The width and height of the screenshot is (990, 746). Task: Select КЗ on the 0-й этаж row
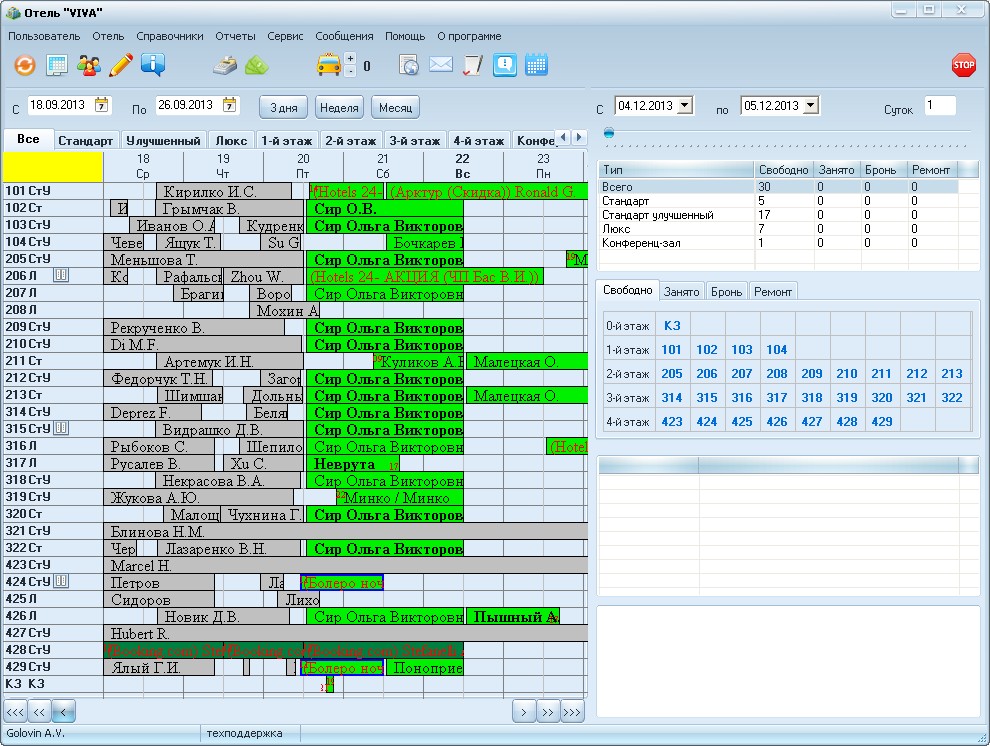pyautogui.click(x=672, y=326)
